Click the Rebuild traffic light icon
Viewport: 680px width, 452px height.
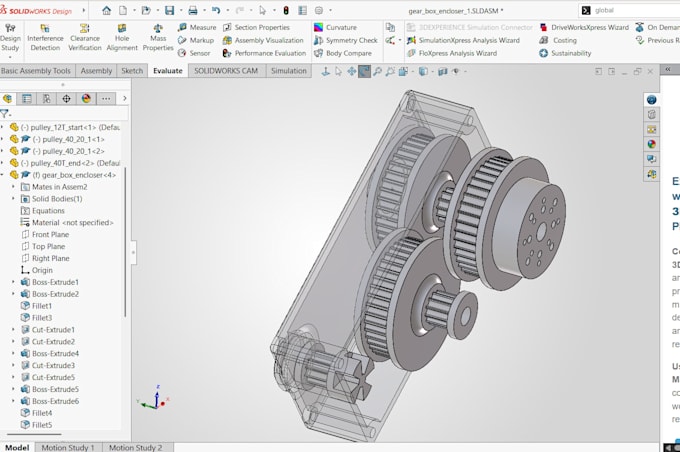pos(286,10)
